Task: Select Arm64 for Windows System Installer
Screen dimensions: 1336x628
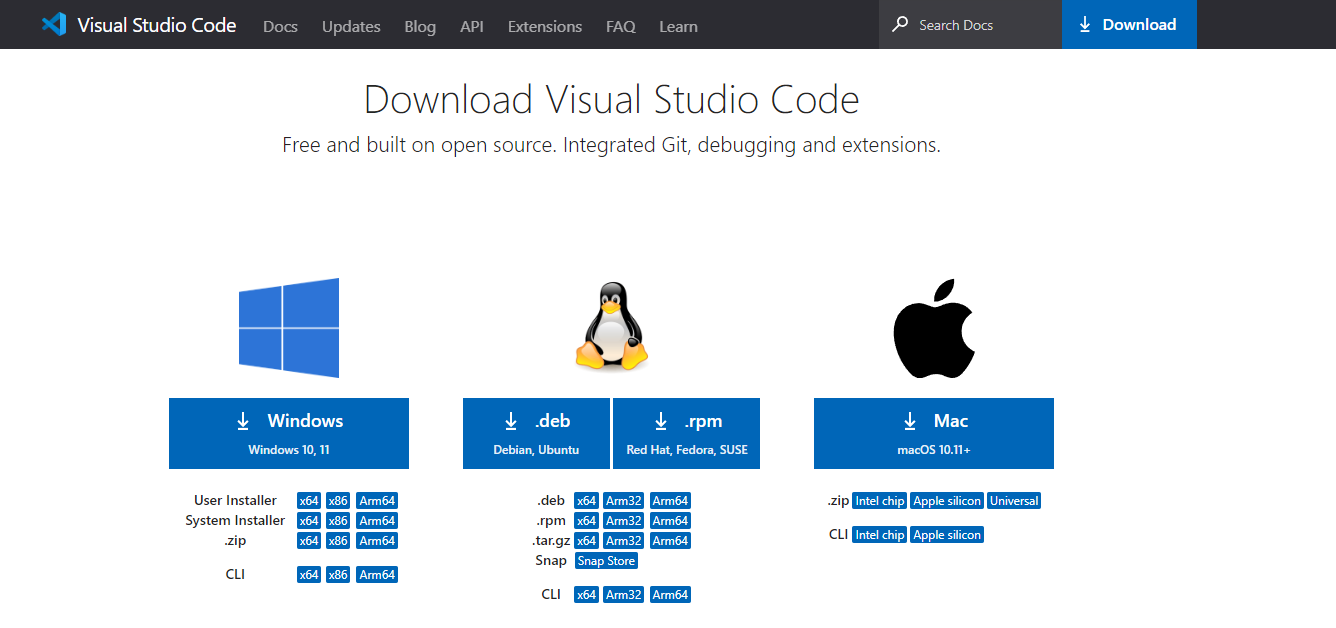Action: click(377, 521)
